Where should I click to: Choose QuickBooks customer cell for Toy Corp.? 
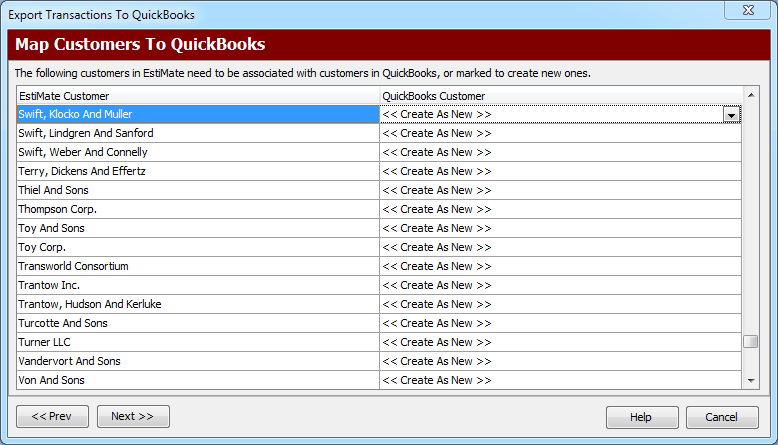point(560,247)
